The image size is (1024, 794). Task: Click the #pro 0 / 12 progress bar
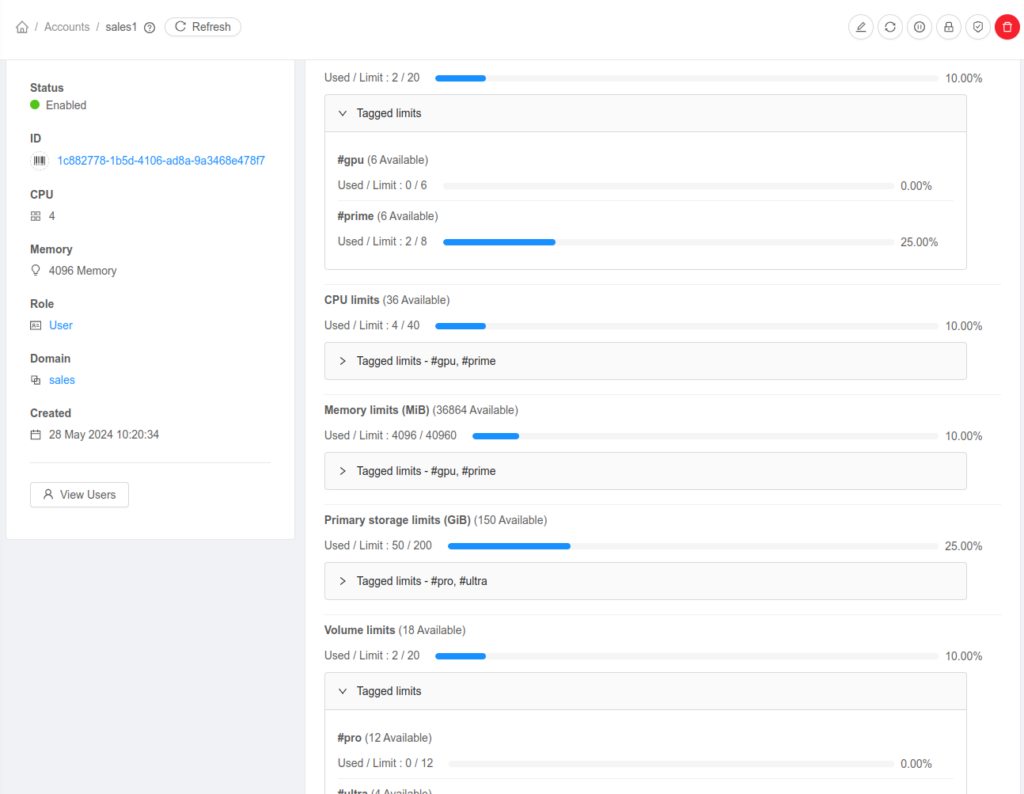[x=671, y=763]
